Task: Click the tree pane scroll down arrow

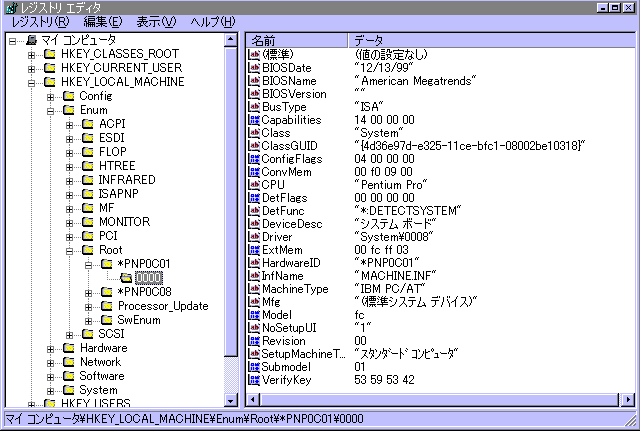Action: [232, 400]
